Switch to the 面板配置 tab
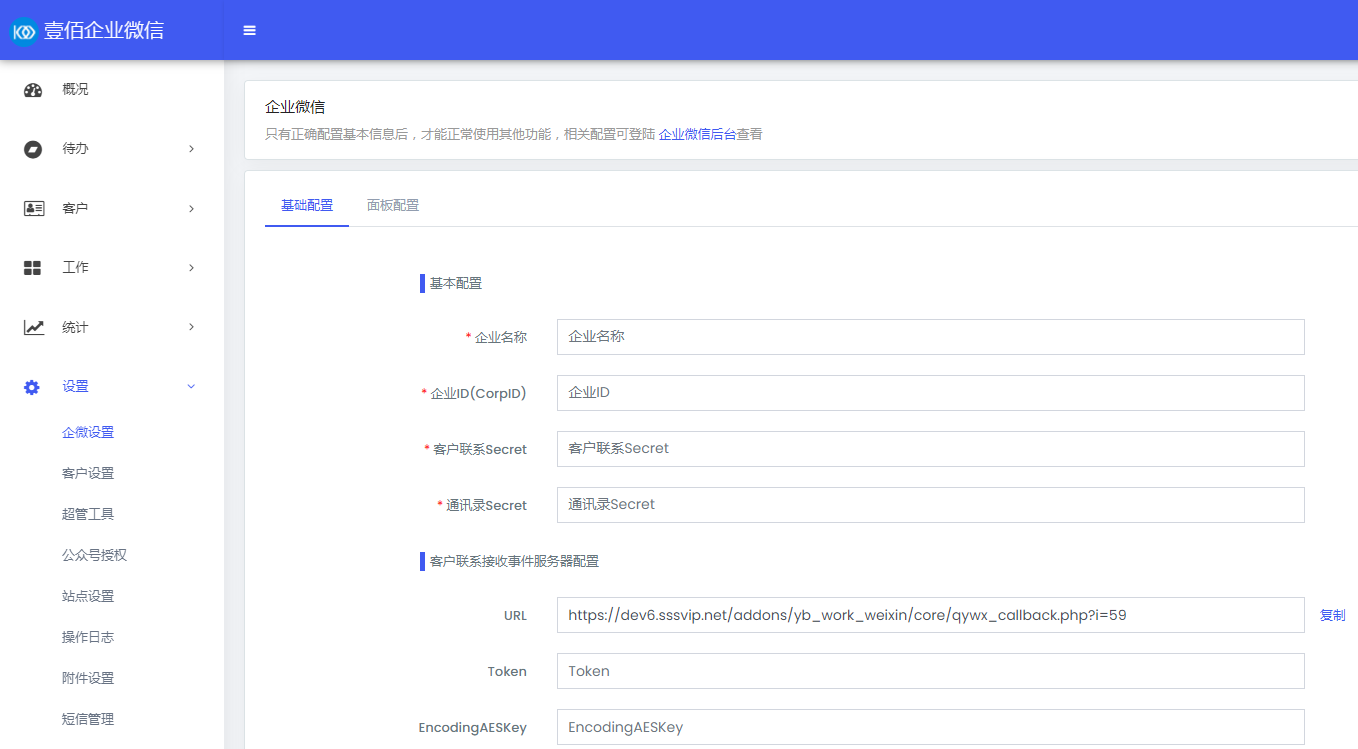1358x749 pixels. pos(393,205)
